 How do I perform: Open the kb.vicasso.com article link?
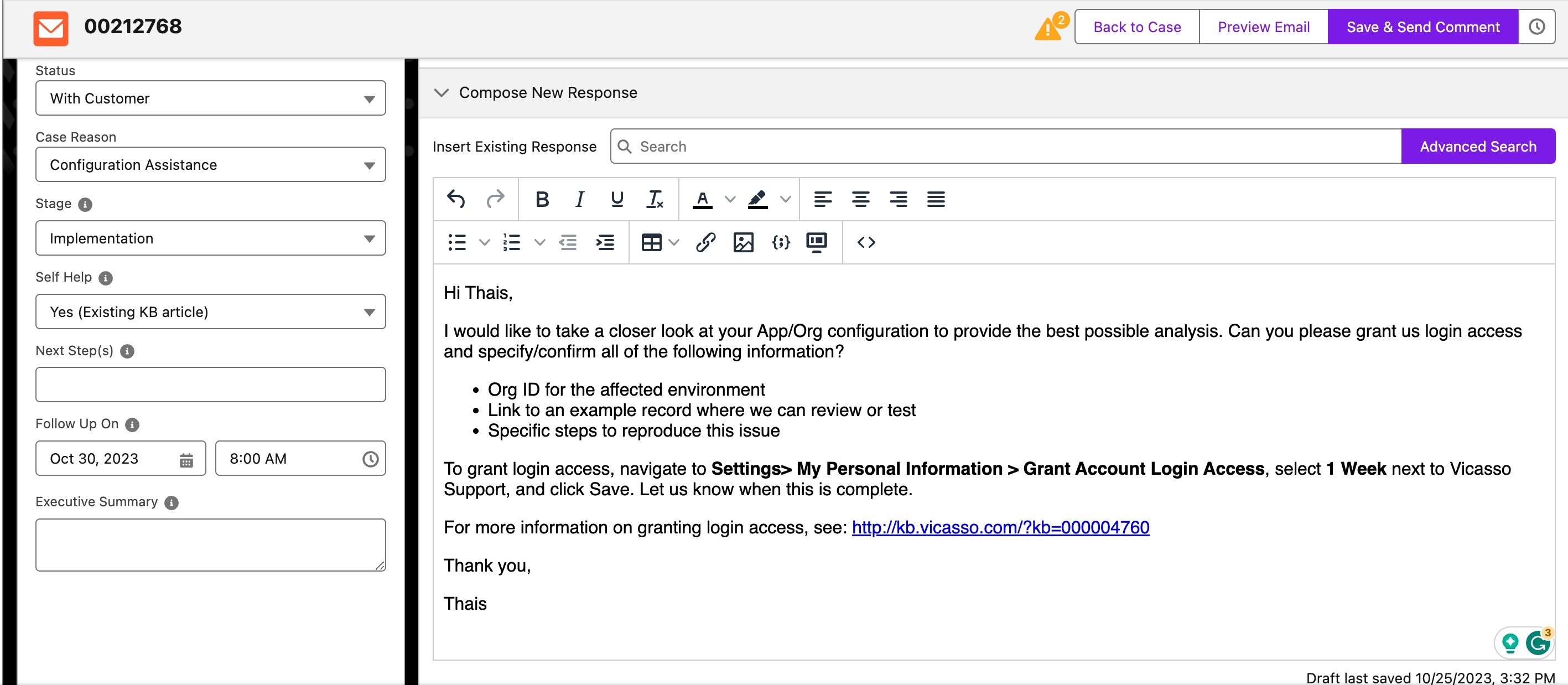coord(1000,527)
